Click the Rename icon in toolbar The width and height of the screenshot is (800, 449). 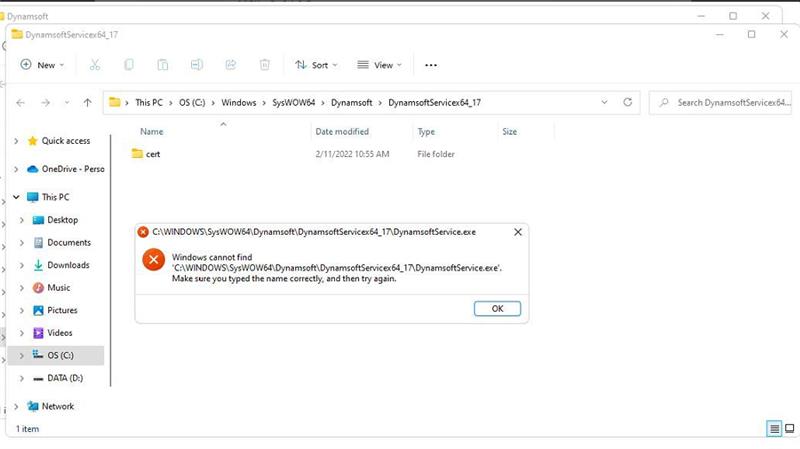click(197, 65)
